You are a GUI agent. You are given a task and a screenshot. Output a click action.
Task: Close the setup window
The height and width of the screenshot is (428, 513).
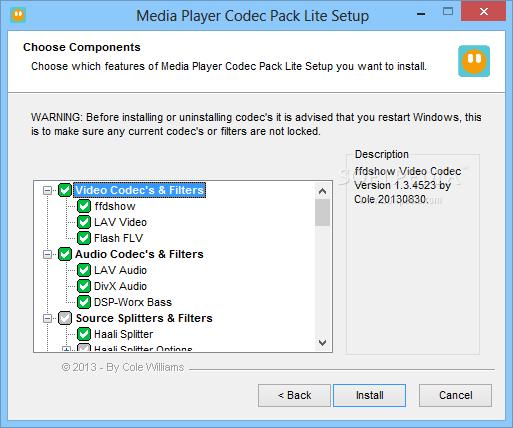tap(483, 12)
